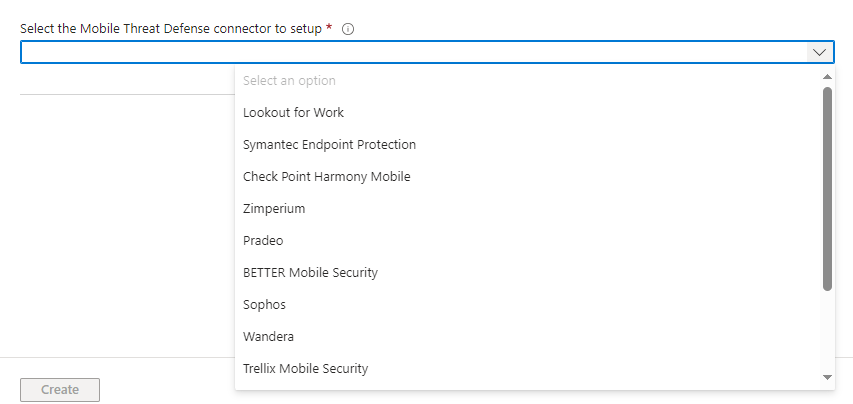This screenshot has height=404, width=853.
Task: Click the required asterisk next to label
Action: tap(329, 28)
